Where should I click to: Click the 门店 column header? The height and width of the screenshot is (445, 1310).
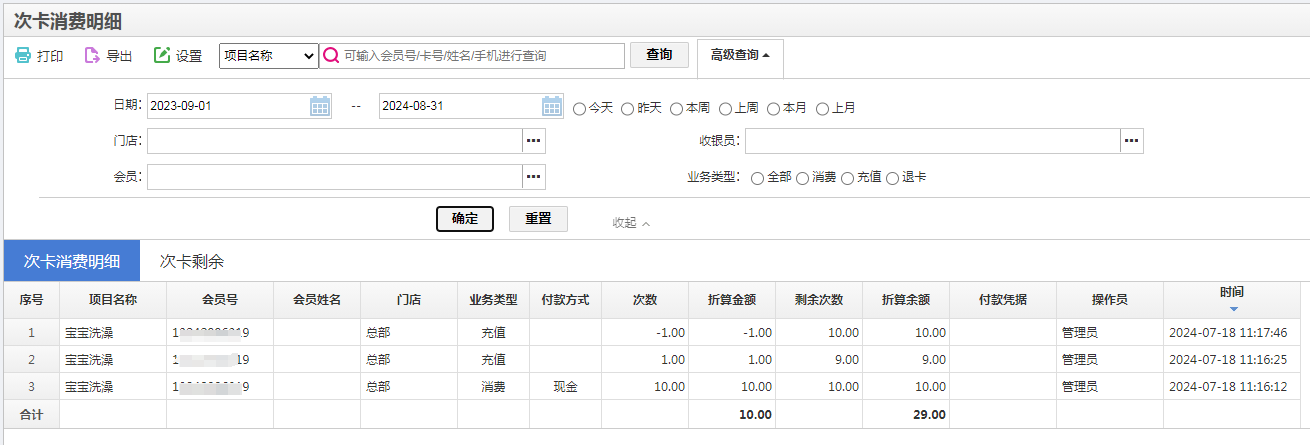click(x=409, y=300)
